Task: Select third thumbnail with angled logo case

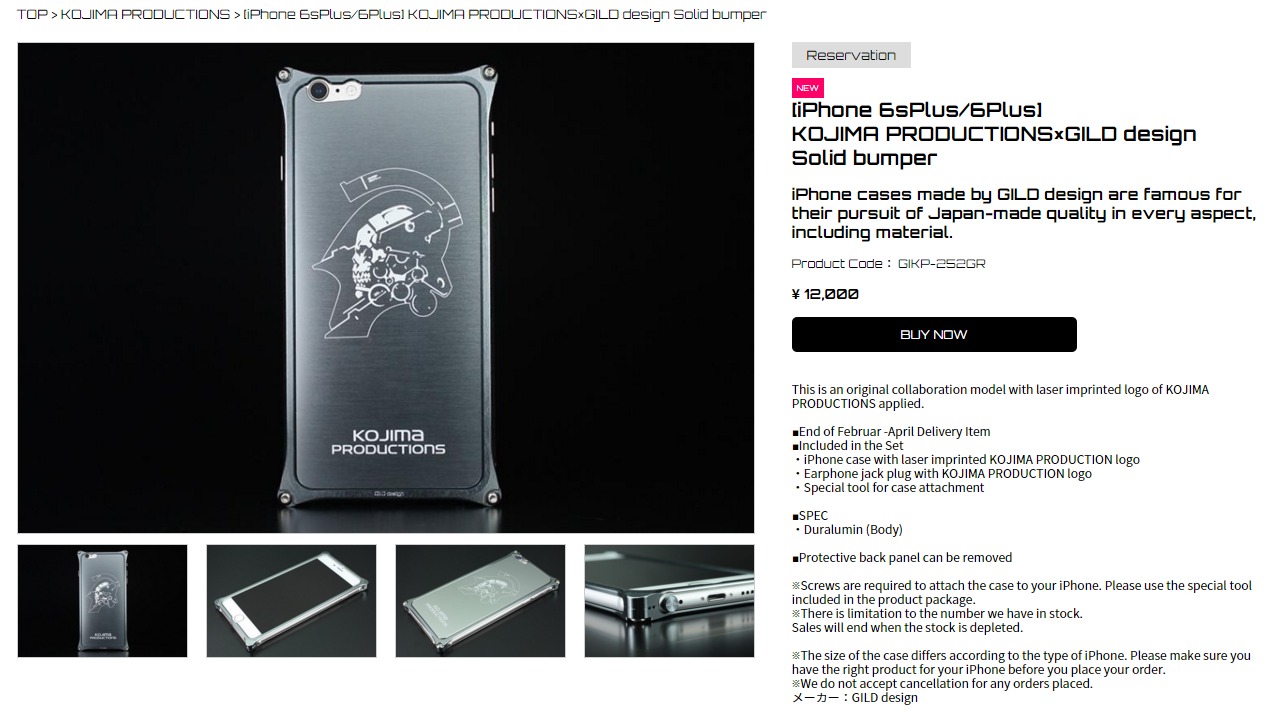Action: point(480,601)
